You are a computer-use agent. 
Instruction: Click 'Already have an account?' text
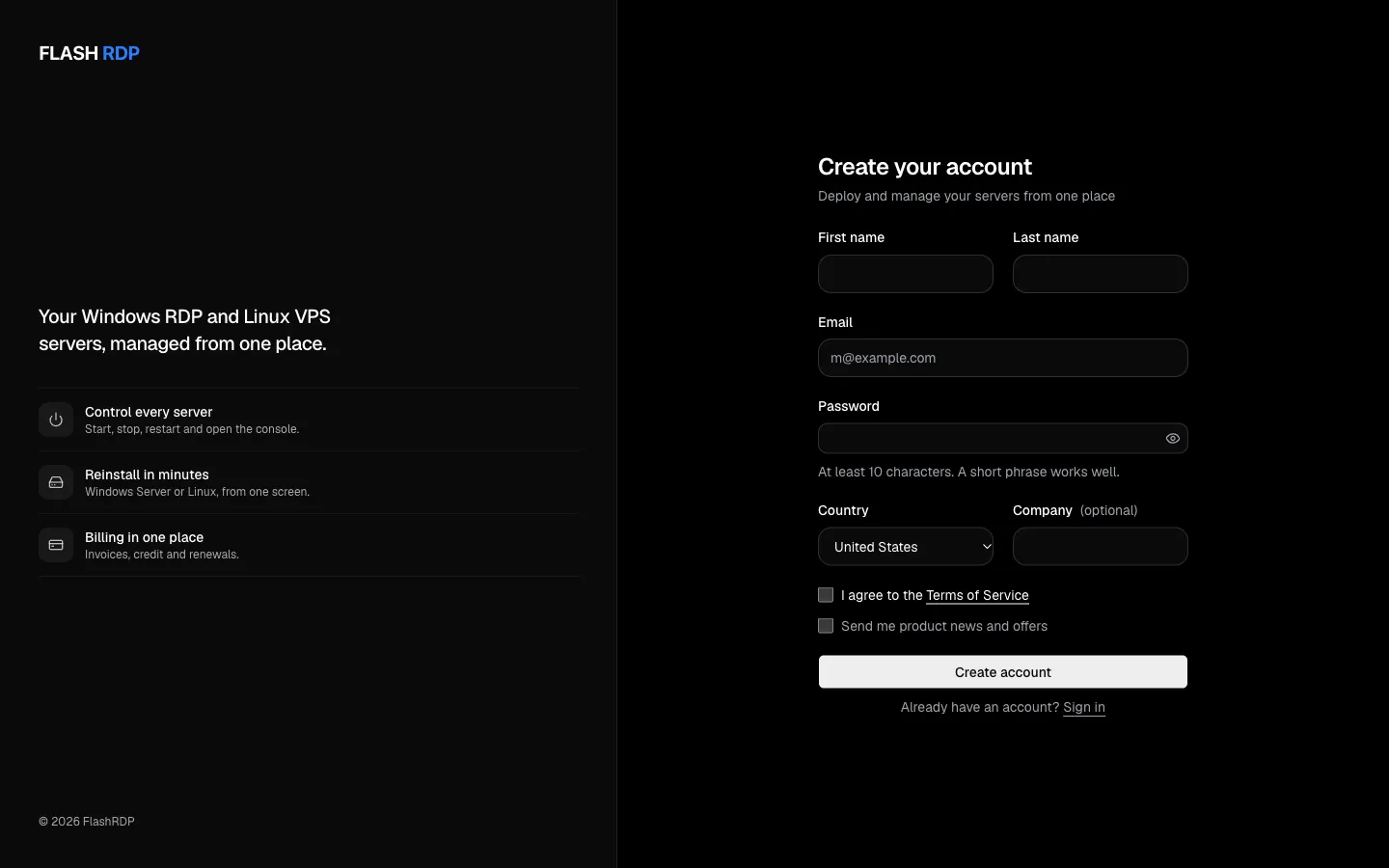click(980, 707)
